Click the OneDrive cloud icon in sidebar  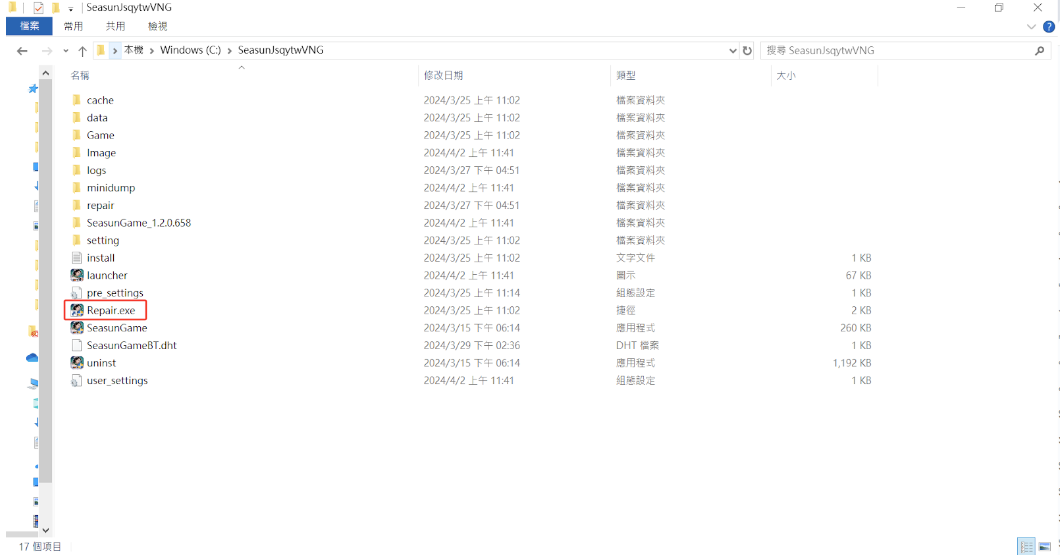(32, 357)
